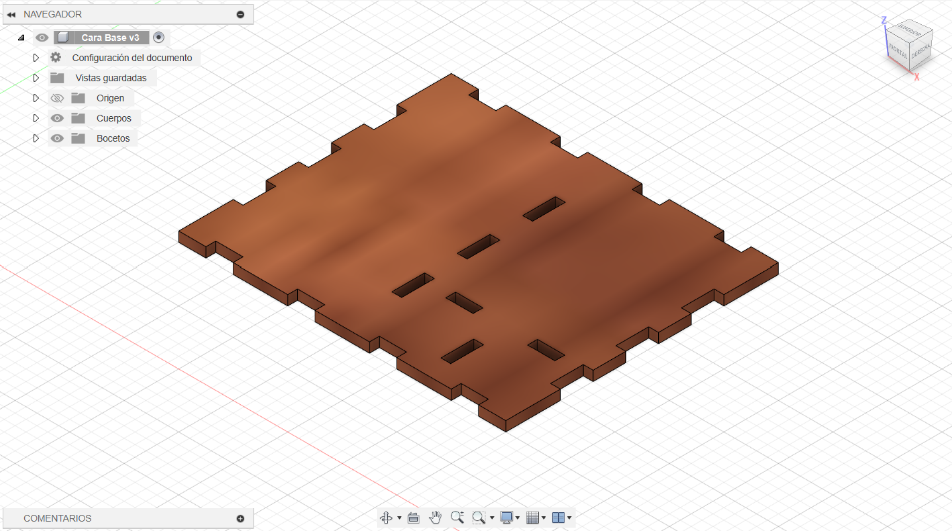952x531 pixels.
Task: Click the minus button on Navegador header
Action: 240,14
